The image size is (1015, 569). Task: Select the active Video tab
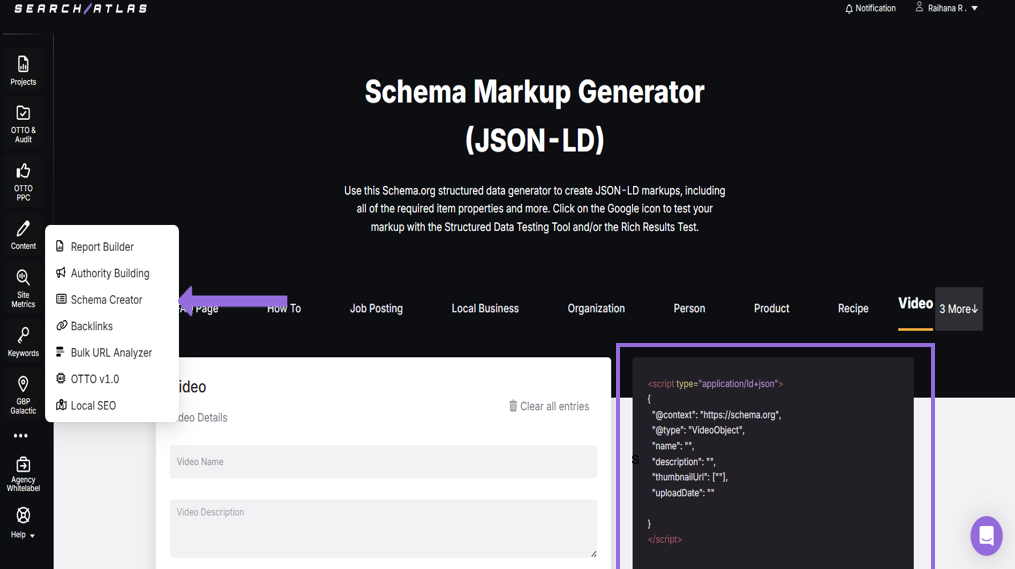pyautogui.click(x=915, y=304)
